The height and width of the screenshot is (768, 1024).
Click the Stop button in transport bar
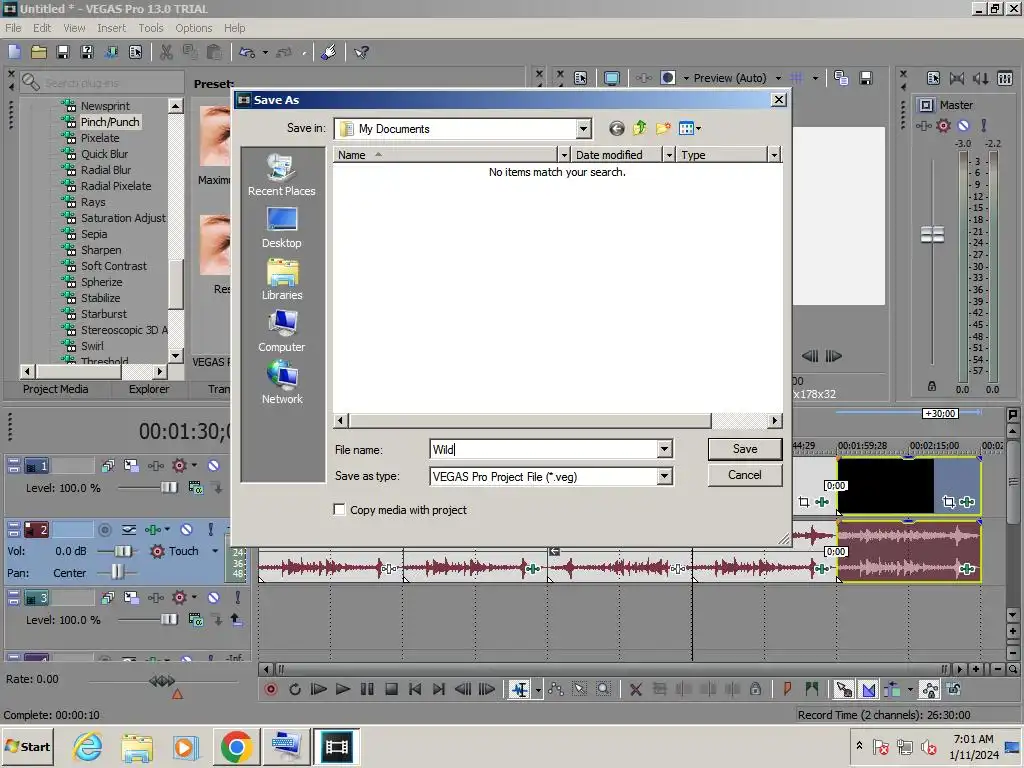(x=391, y=689)
